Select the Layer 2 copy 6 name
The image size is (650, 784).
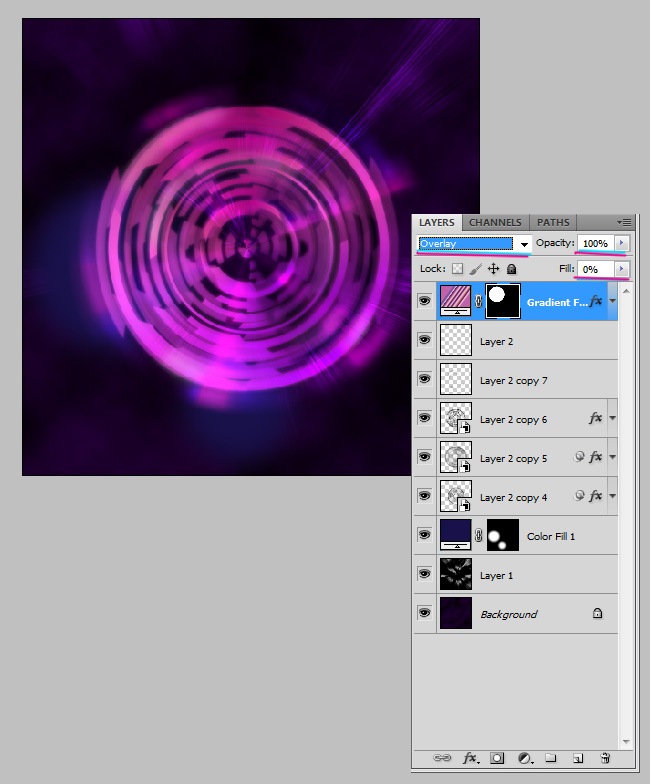514,420
